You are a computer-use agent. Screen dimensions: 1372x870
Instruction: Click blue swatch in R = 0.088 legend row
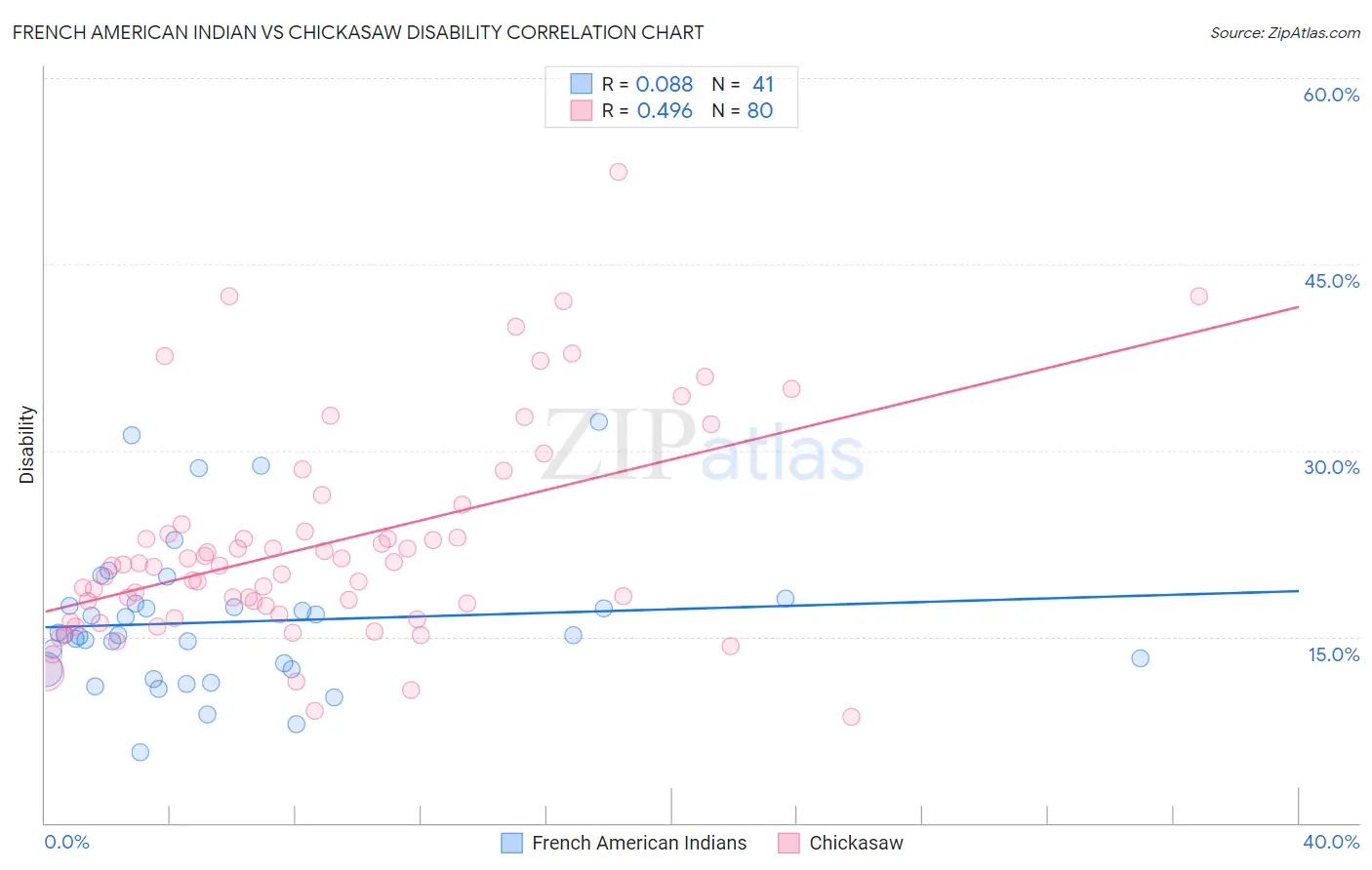pos(581,84)
